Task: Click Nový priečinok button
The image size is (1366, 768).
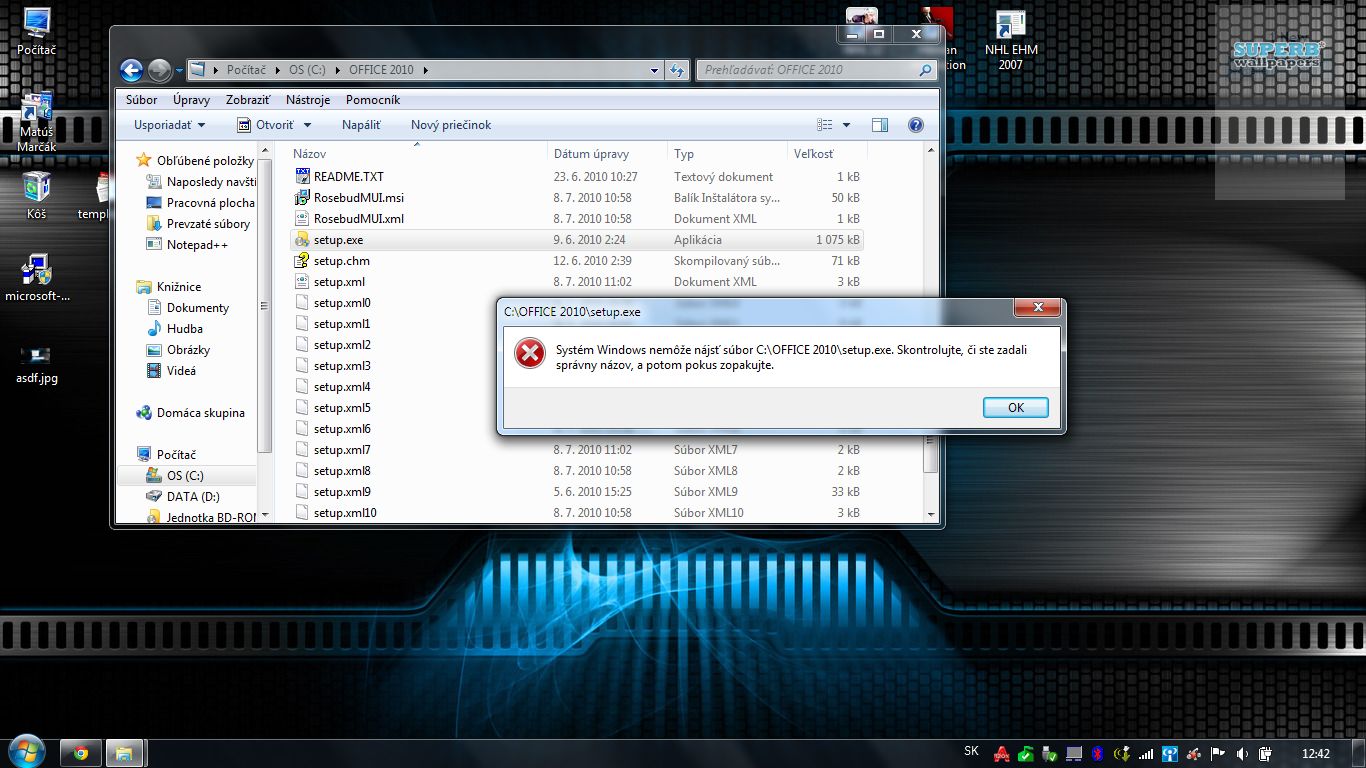Action: coord(451,125)
